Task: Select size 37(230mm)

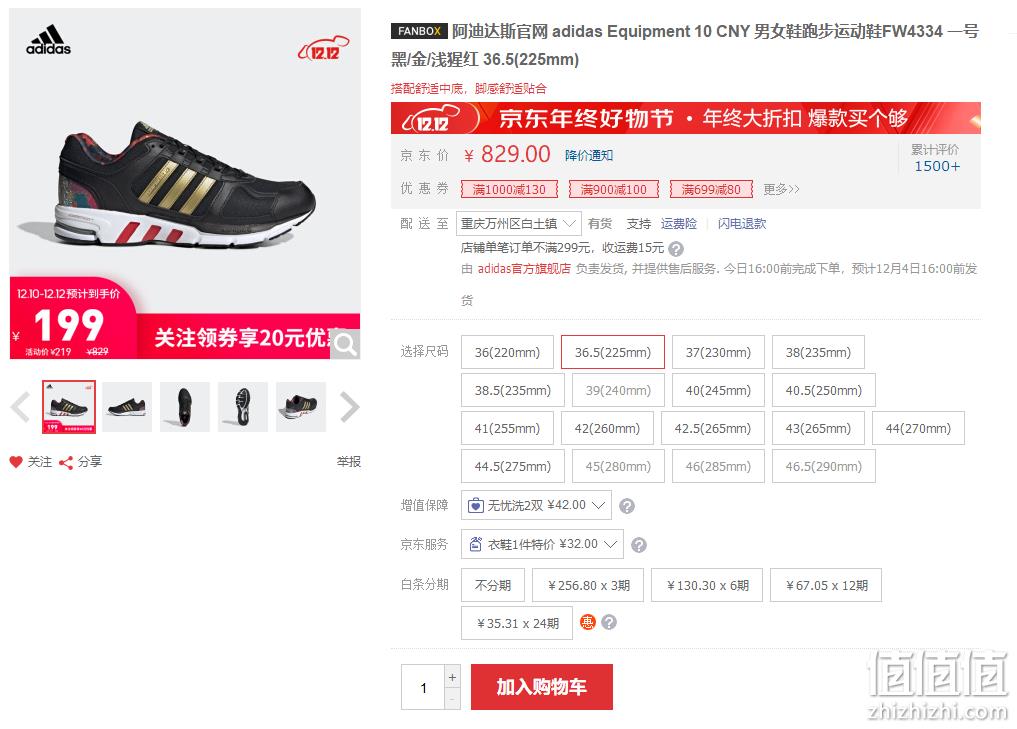Action: click(x=719, y=352)
